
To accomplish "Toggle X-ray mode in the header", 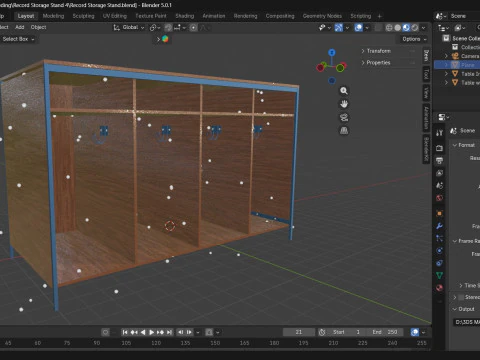I will (x=378, y=27).
